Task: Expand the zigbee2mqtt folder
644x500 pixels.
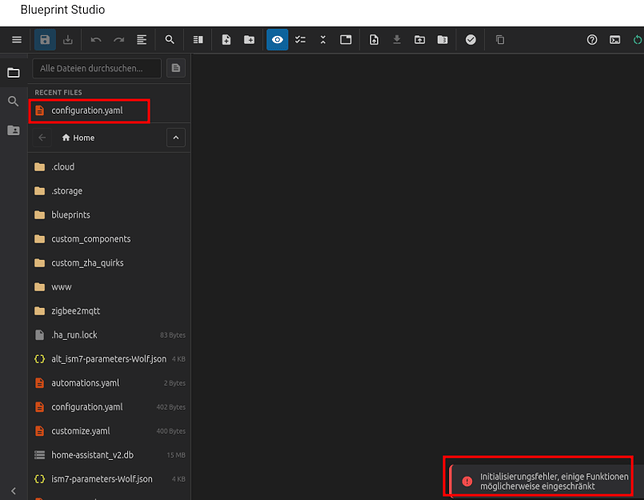Action: [x=109, y=311]
